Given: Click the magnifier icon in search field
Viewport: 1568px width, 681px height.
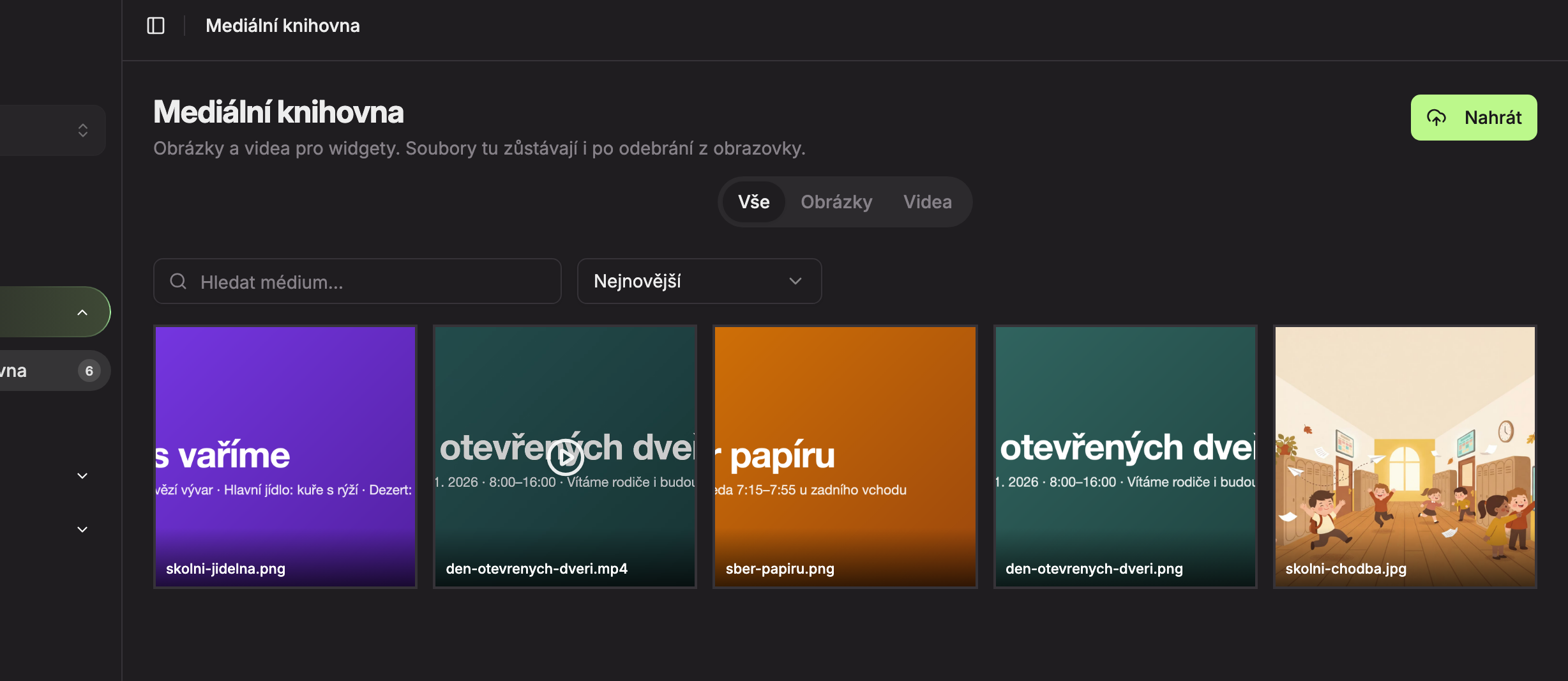Looking at the screenshot, I should 178,281.
